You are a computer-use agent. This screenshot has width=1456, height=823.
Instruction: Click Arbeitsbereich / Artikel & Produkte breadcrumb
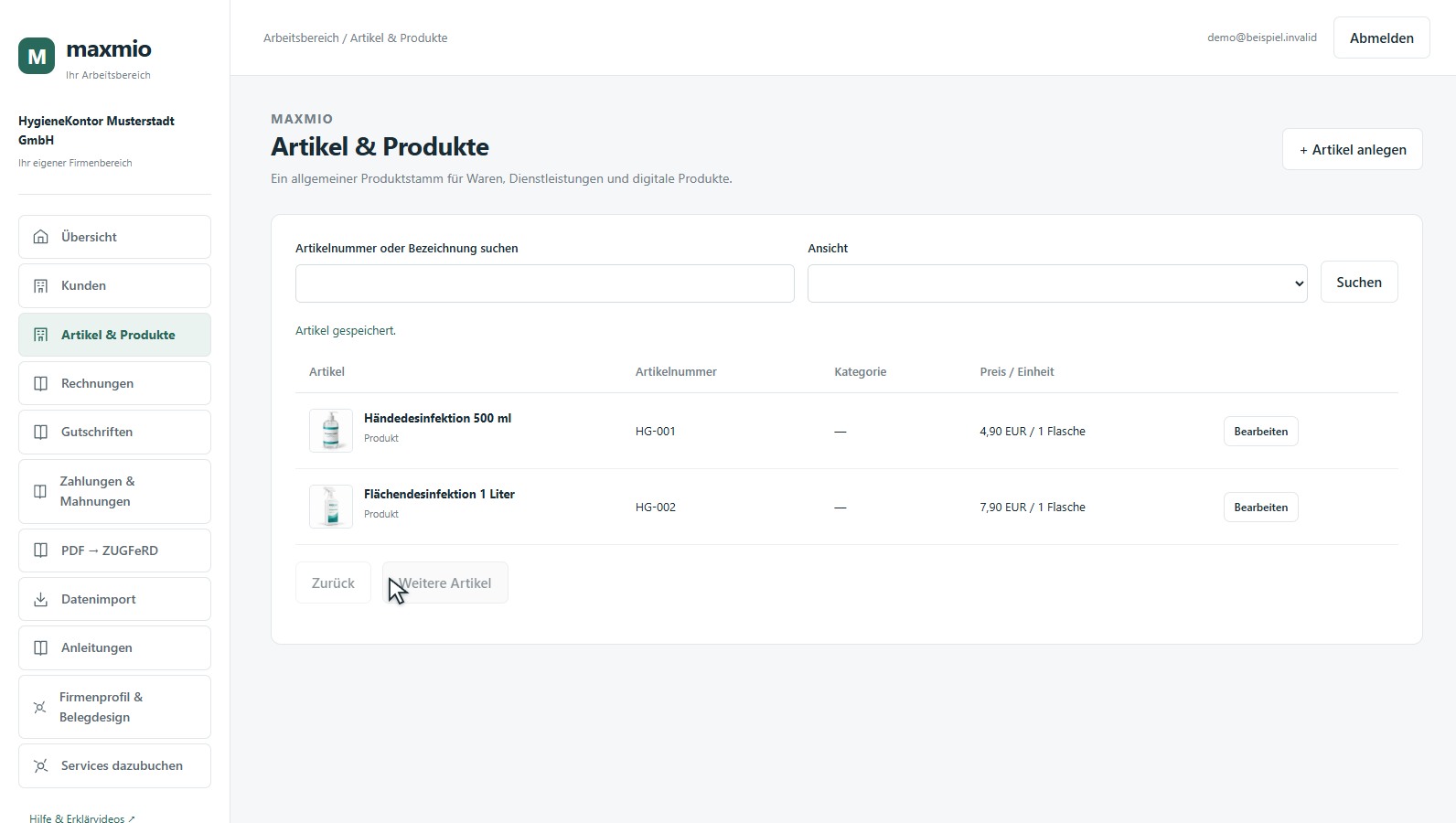click(x=355, y=37)
